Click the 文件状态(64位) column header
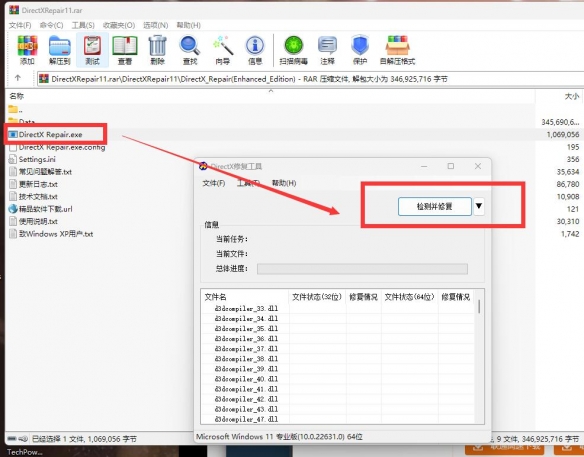584x457 pixels. [409, 297]
